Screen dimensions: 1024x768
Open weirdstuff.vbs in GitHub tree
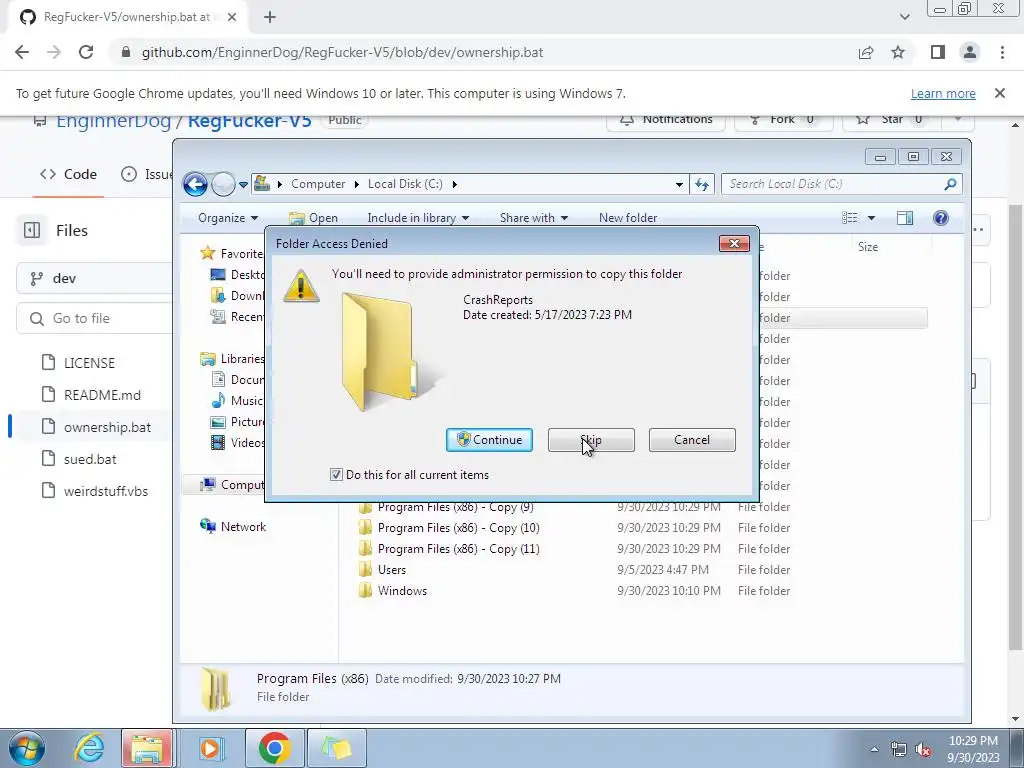105,490
